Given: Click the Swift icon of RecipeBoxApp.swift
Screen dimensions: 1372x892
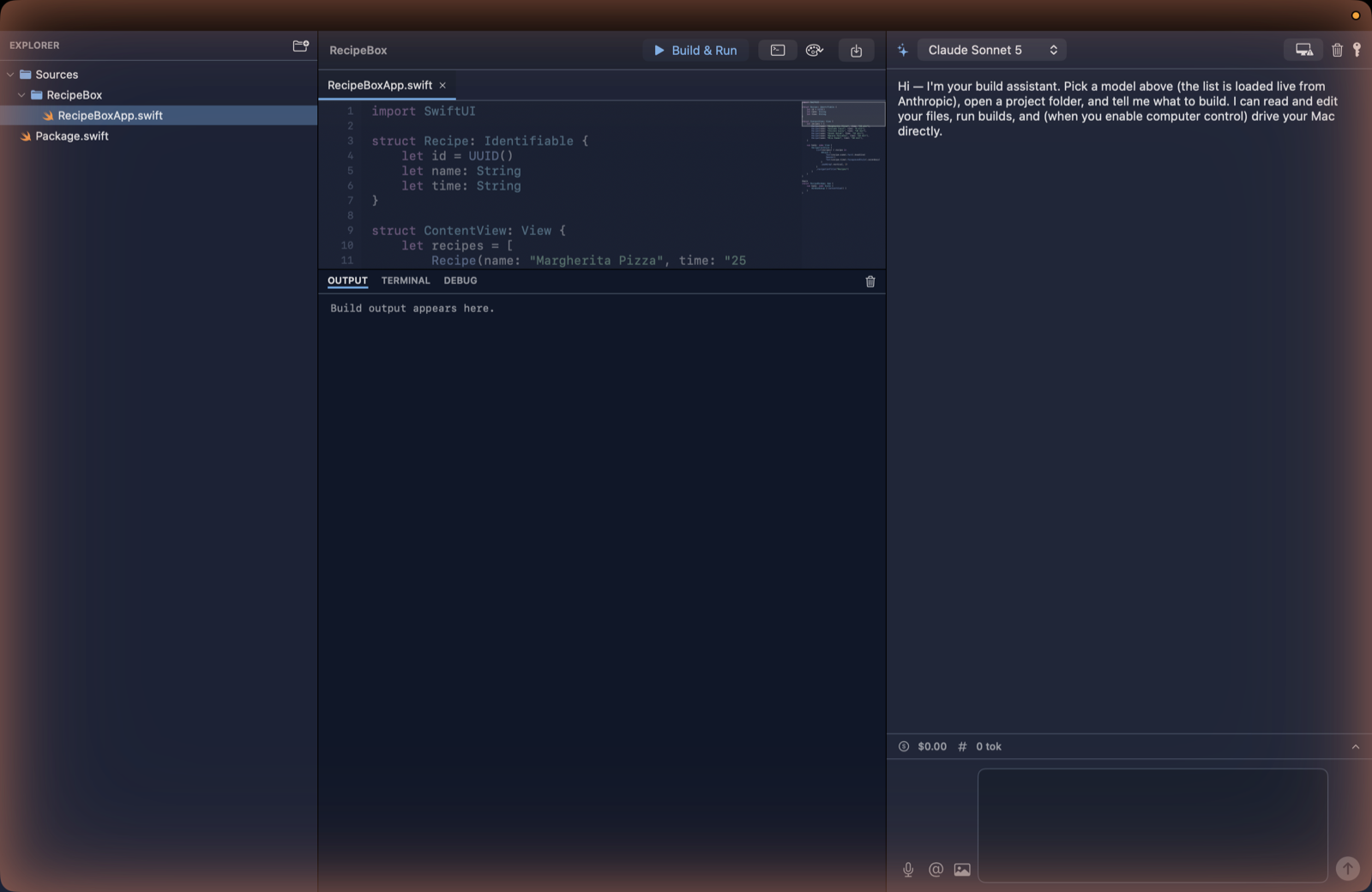Looking at the screenshot, I should click(48, 116).
